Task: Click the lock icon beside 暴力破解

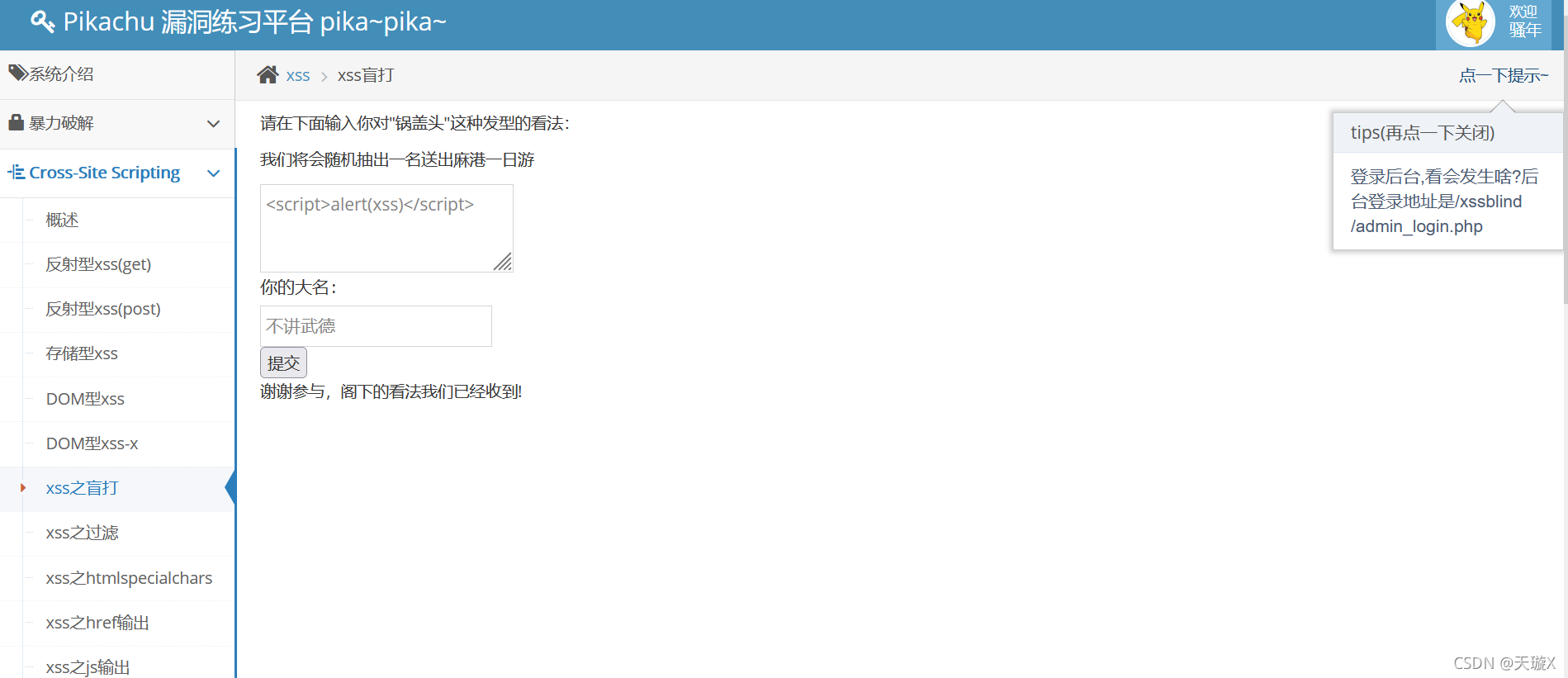Action: pyautogui.click(x=17, y=123)
